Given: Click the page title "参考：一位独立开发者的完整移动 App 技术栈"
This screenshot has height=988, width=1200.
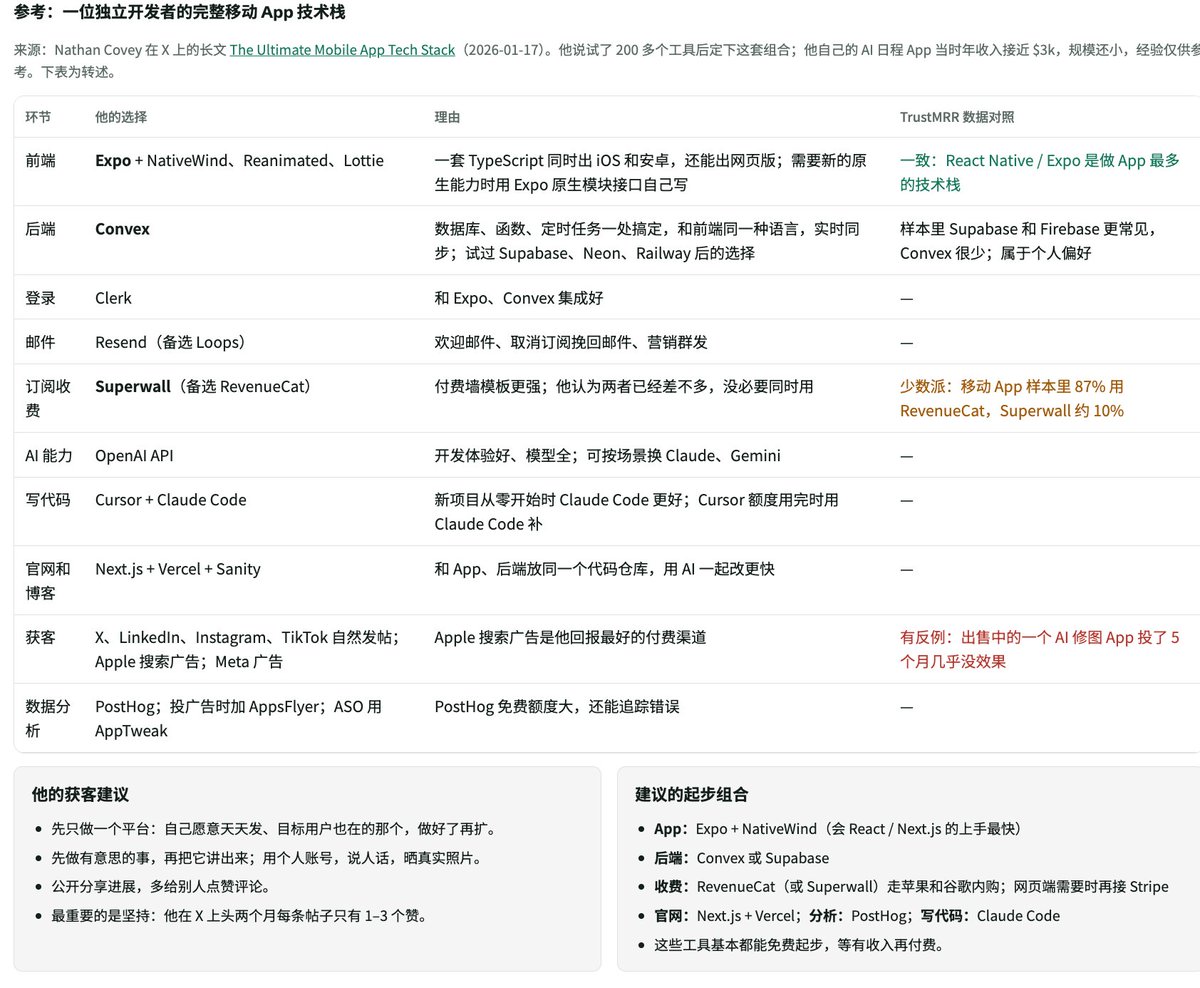Looking at the screenshot, I should click(x=181, y=13).
